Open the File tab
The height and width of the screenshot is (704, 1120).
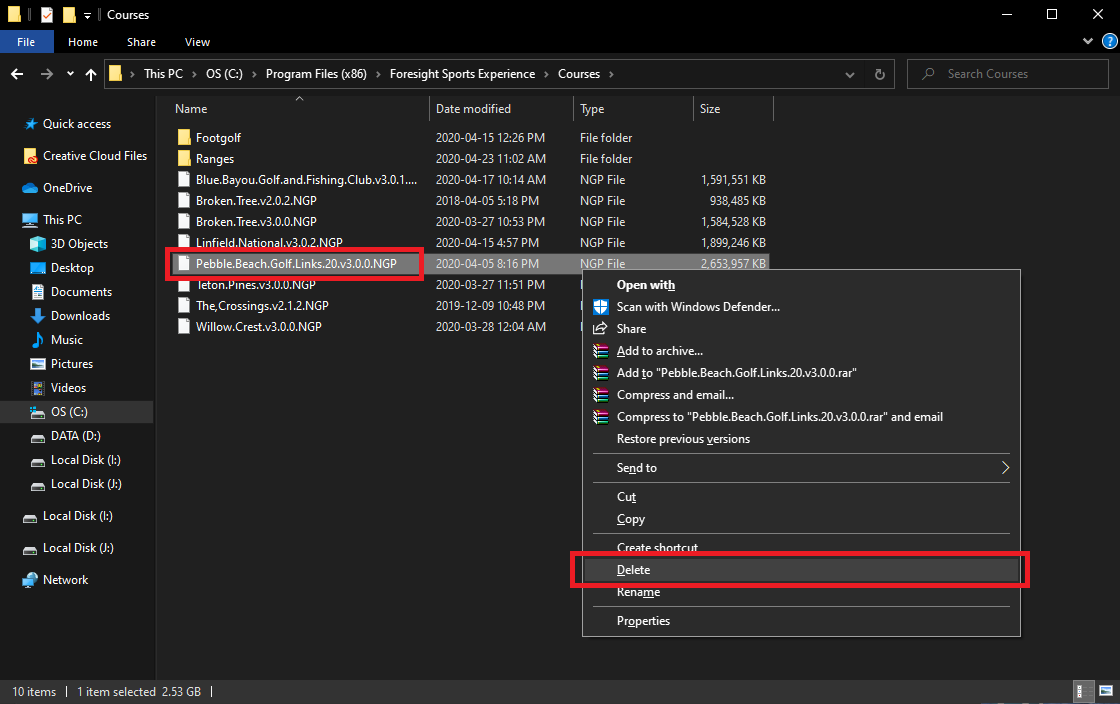(x=26, y=42)
